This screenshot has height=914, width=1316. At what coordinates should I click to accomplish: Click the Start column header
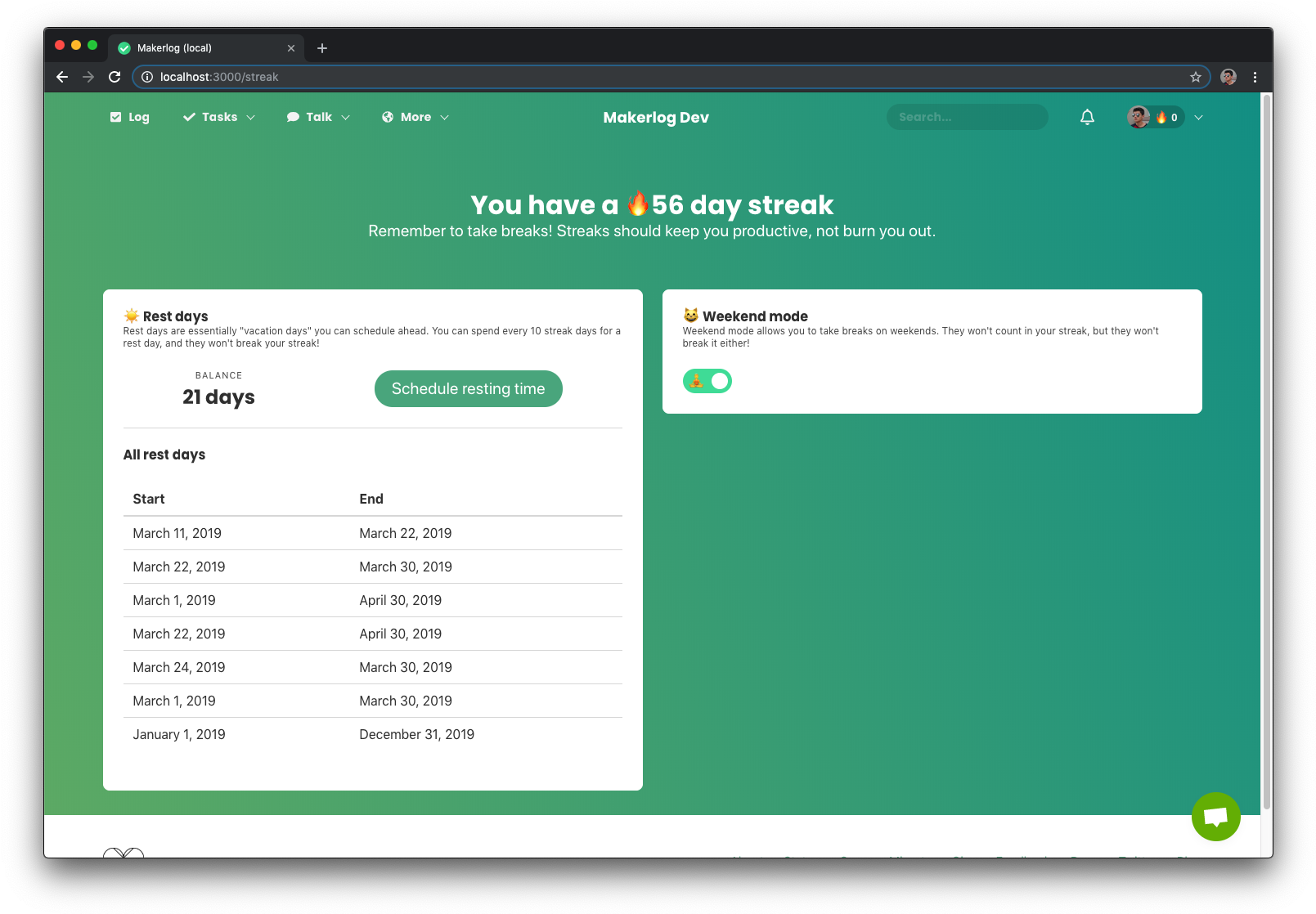click(149, 499)
